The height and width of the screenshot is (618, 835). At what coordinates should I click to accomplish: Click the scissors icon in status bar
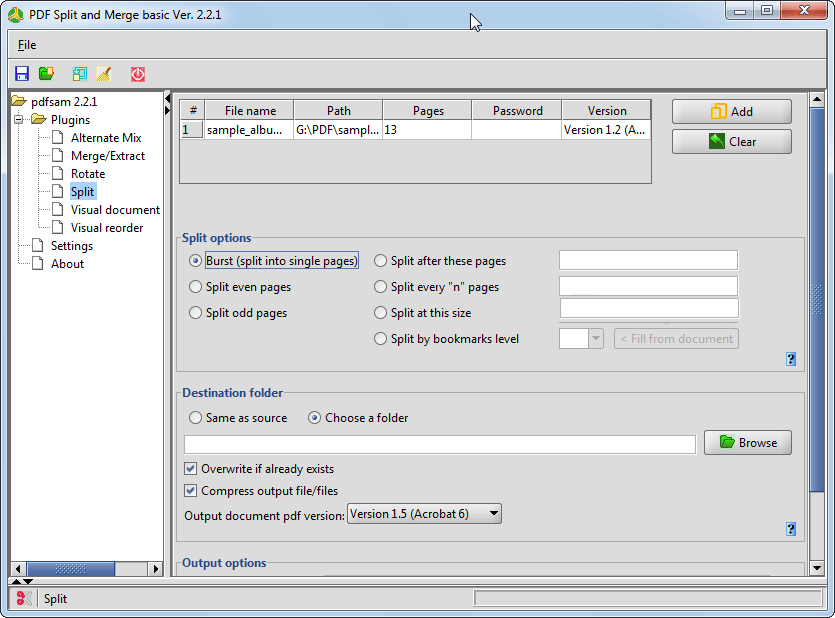(x=24, y=598)
